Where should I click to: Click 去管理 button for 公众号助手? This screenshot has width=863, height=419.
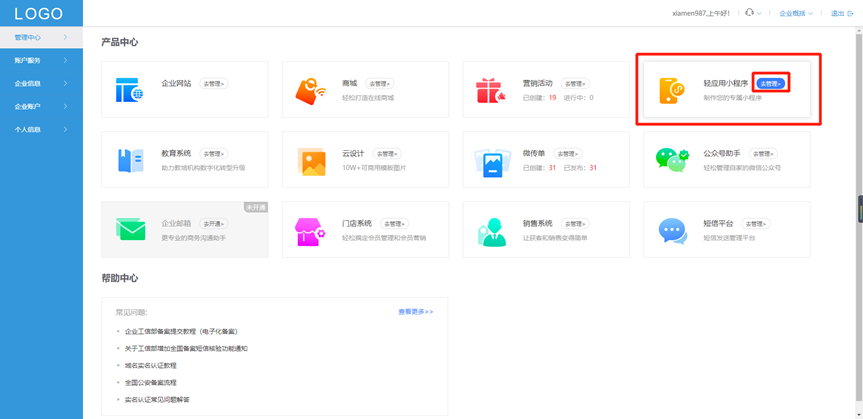(x=763, y=154)
